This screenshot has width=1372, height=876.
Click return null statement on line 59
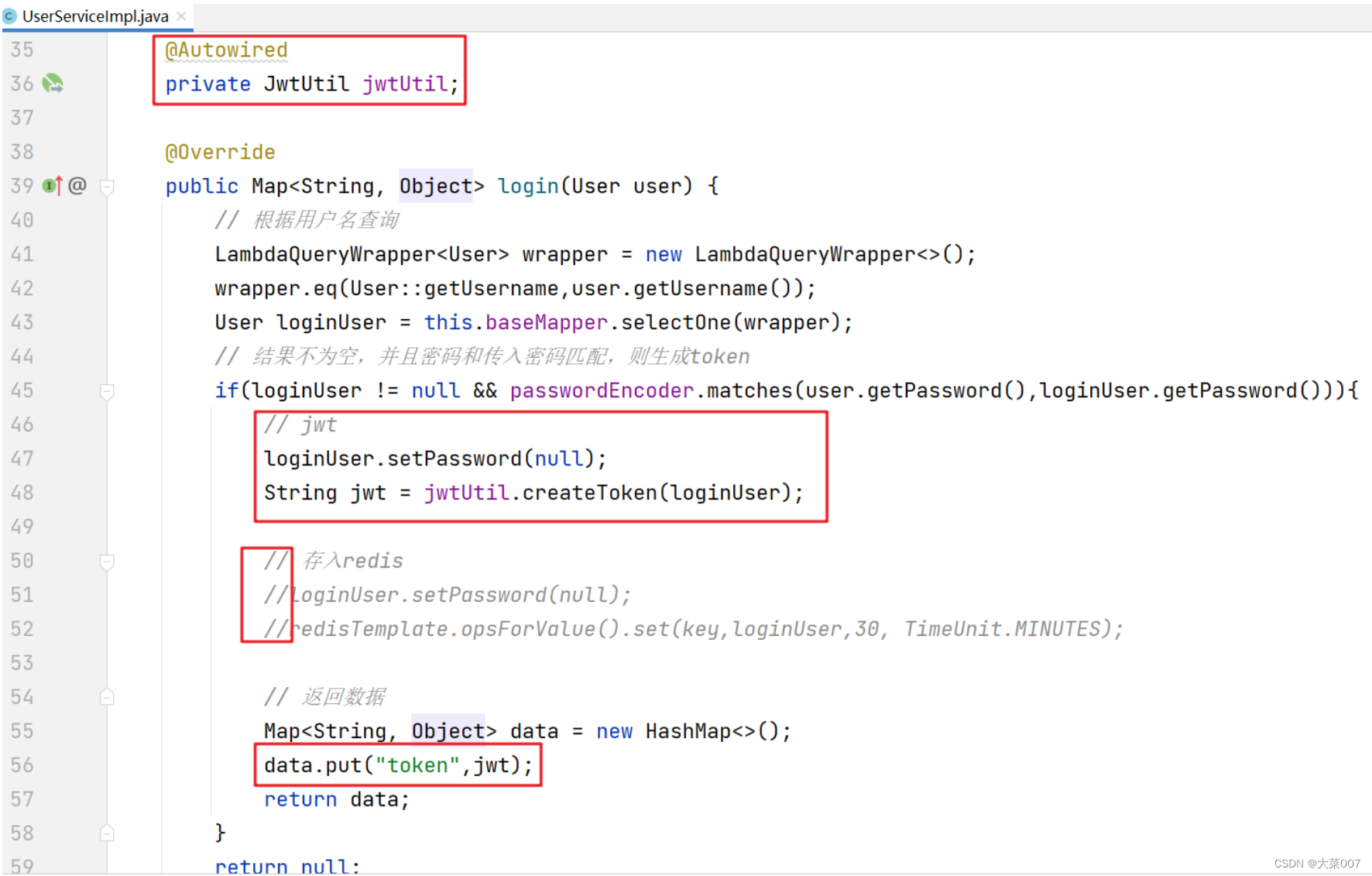click(286, 866)
